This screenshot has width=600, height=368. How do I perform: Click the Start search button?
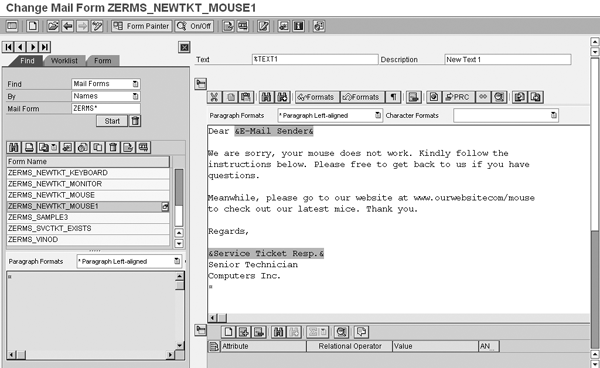pos(112,121)
